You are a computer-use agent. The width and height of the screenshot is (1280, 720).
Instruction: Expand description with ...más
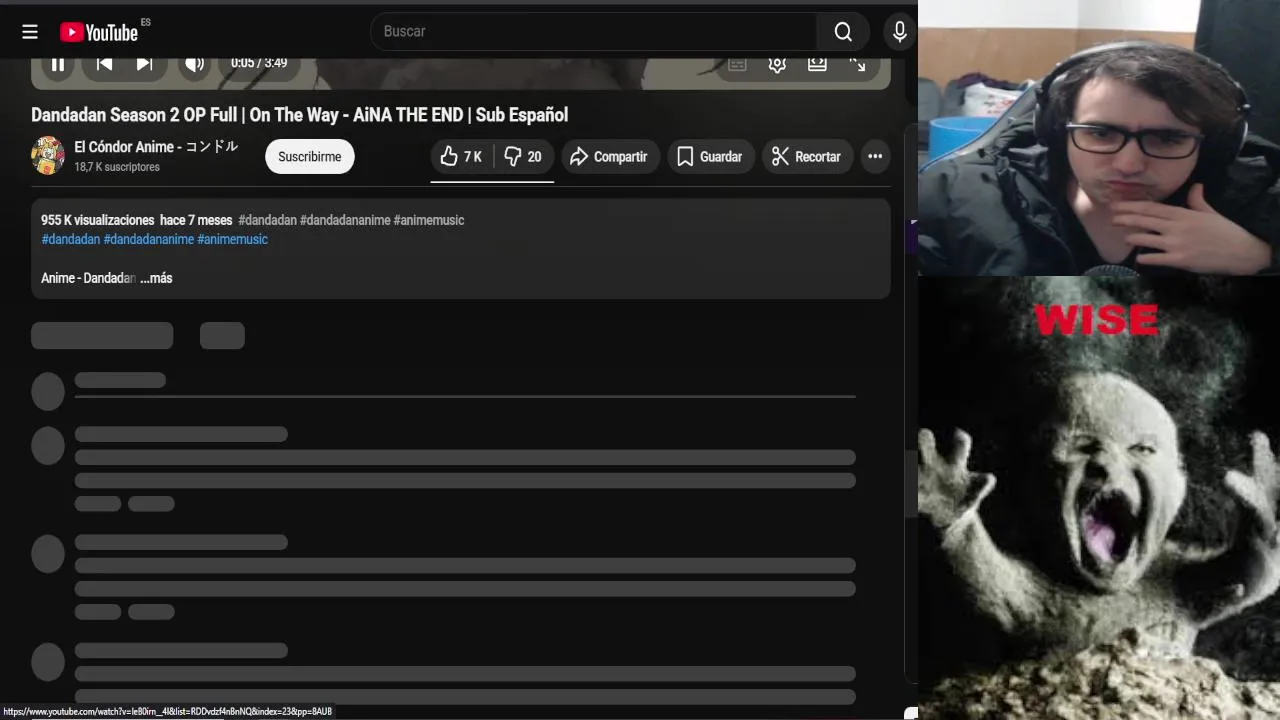click(156, 278)
